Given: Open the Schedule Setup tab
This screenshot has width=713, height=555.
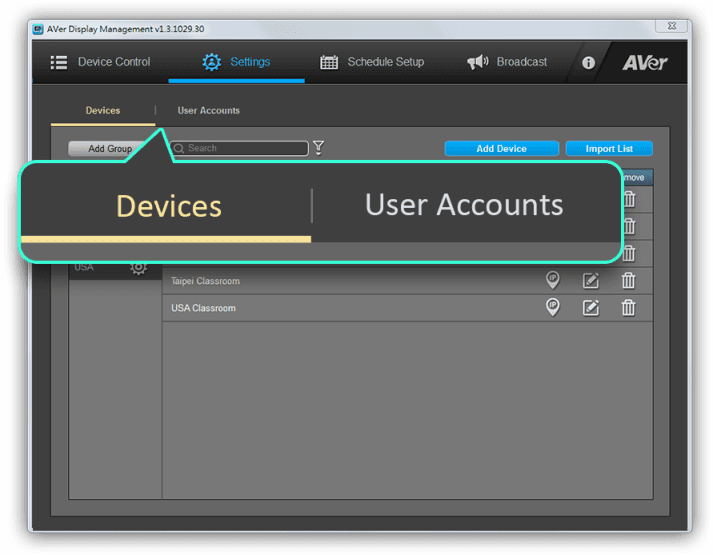Looking at the screenshot, I should tap(372, 62).
